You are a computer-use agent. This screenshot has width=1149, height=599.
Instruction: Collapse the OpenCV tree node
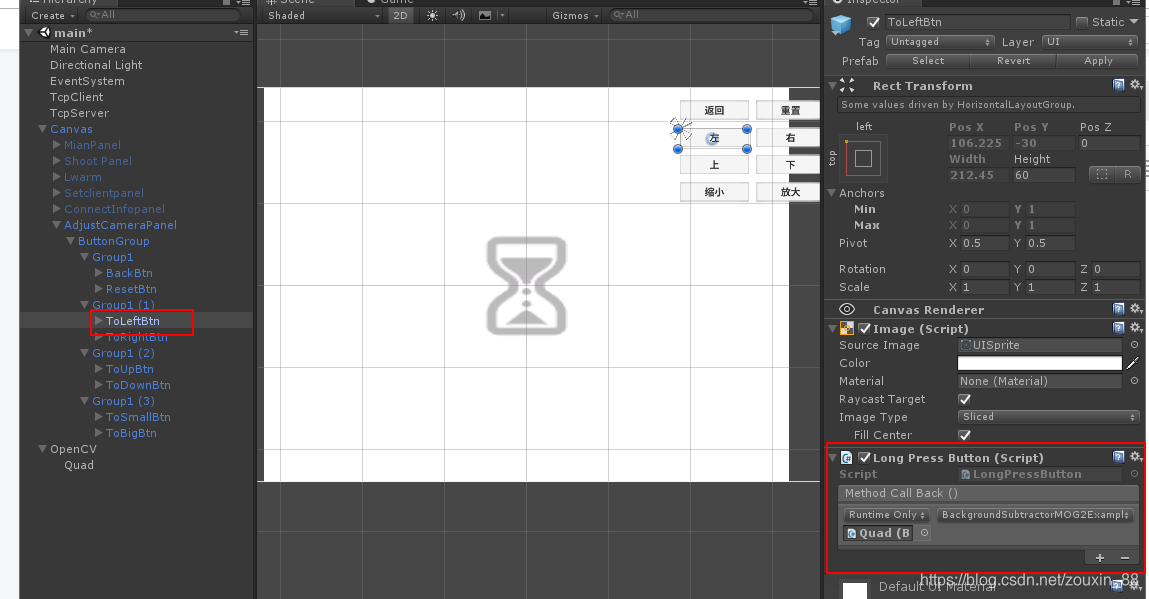click(x=43, y=449)
